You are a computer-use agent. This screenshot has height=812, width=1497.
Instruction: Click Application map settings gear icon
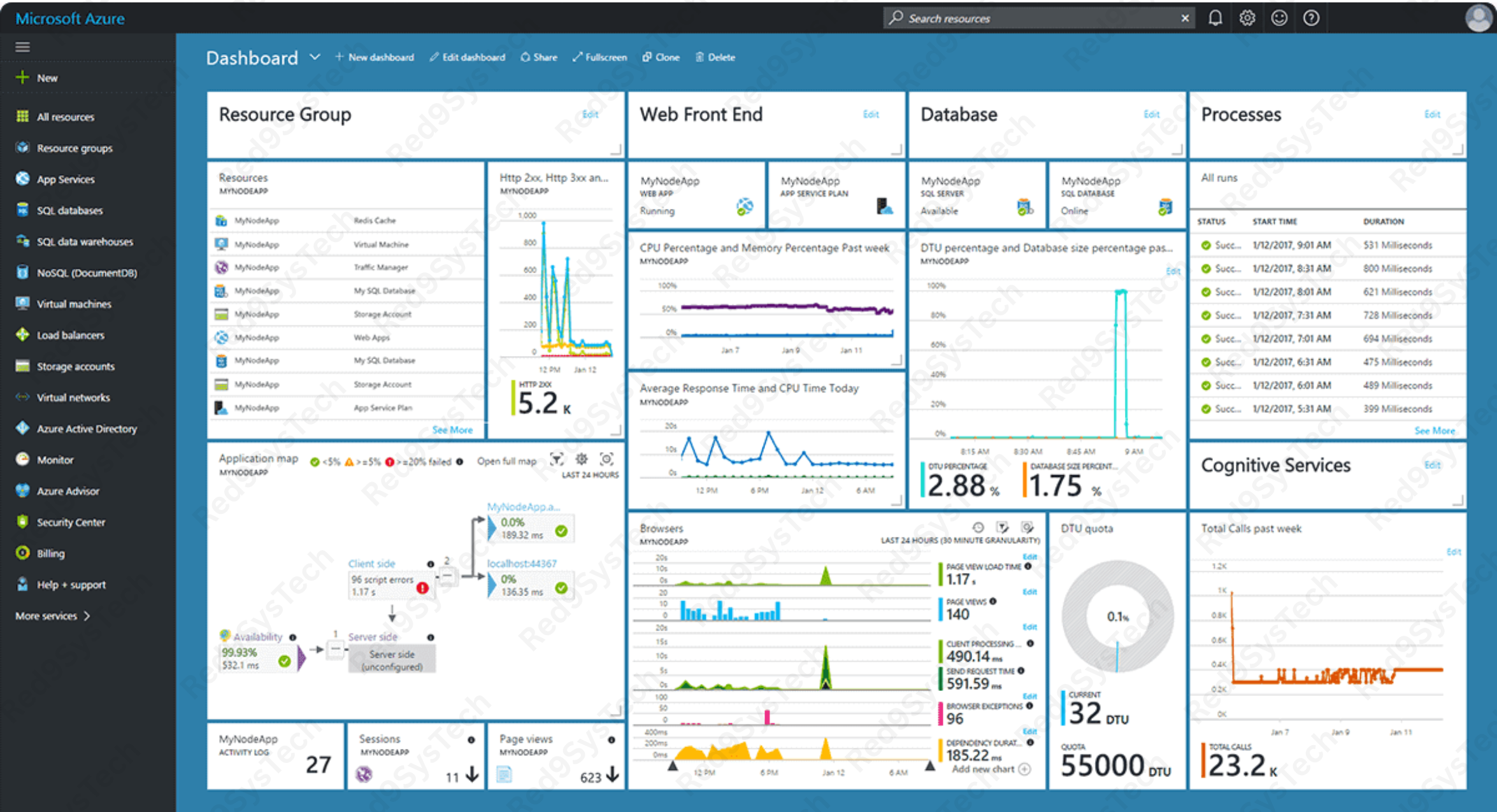pyautogui.click(x=582, y=459)
